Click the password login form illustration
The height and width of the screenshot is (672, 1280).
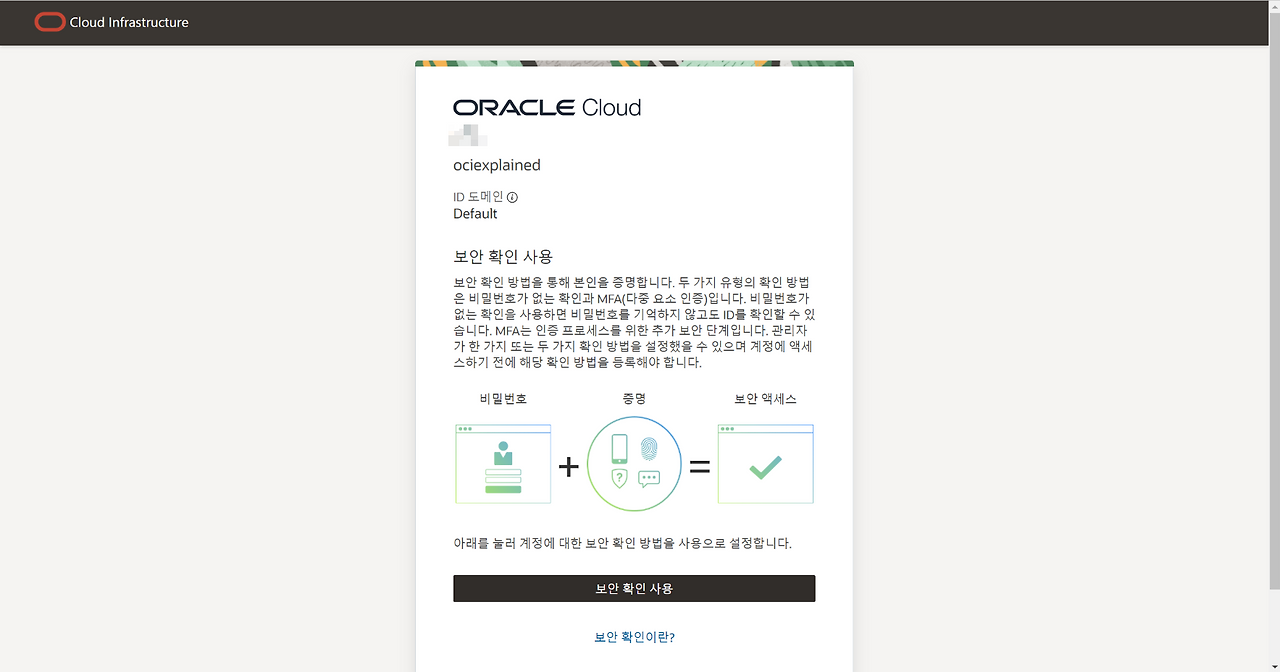503,465
